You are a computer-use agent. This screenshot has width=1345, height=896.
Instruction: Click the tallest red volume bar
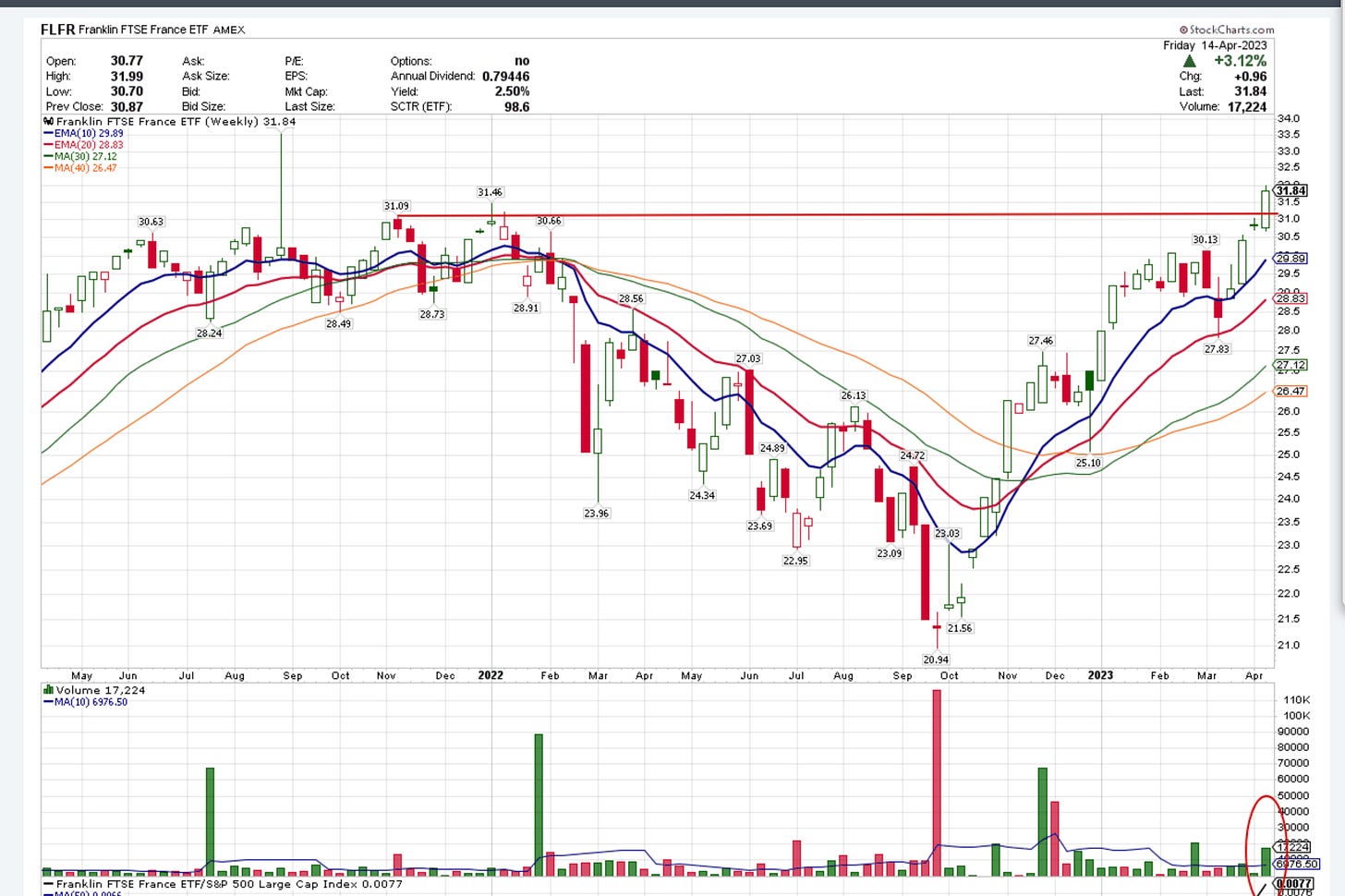tap(937, 782)
